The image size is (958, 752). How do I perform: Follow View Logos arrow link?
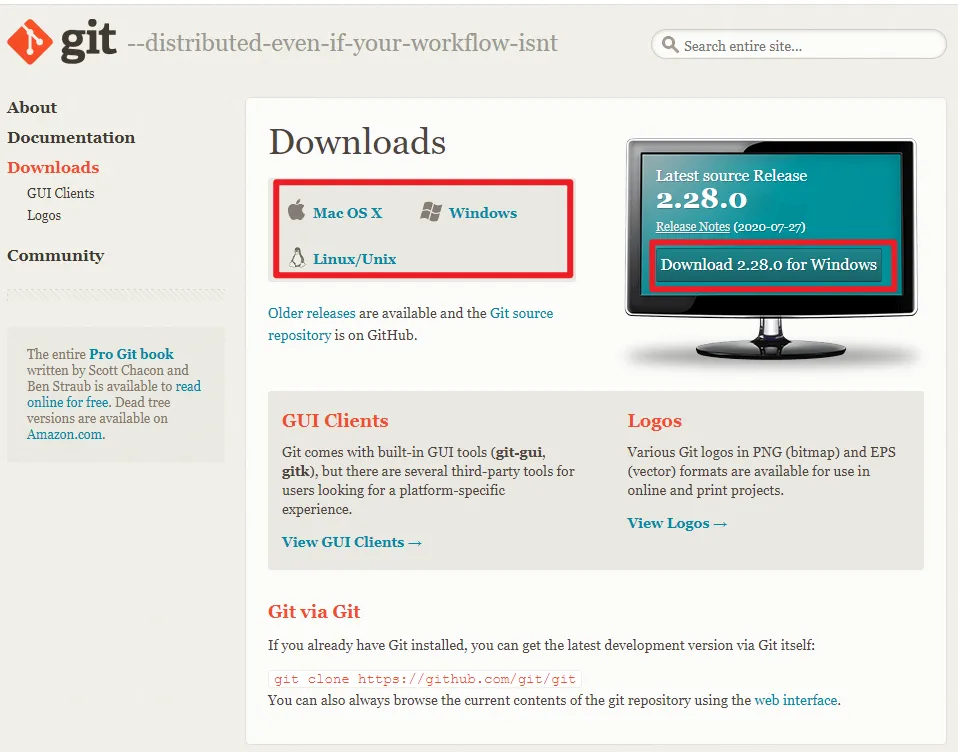[x=677, y=524]
